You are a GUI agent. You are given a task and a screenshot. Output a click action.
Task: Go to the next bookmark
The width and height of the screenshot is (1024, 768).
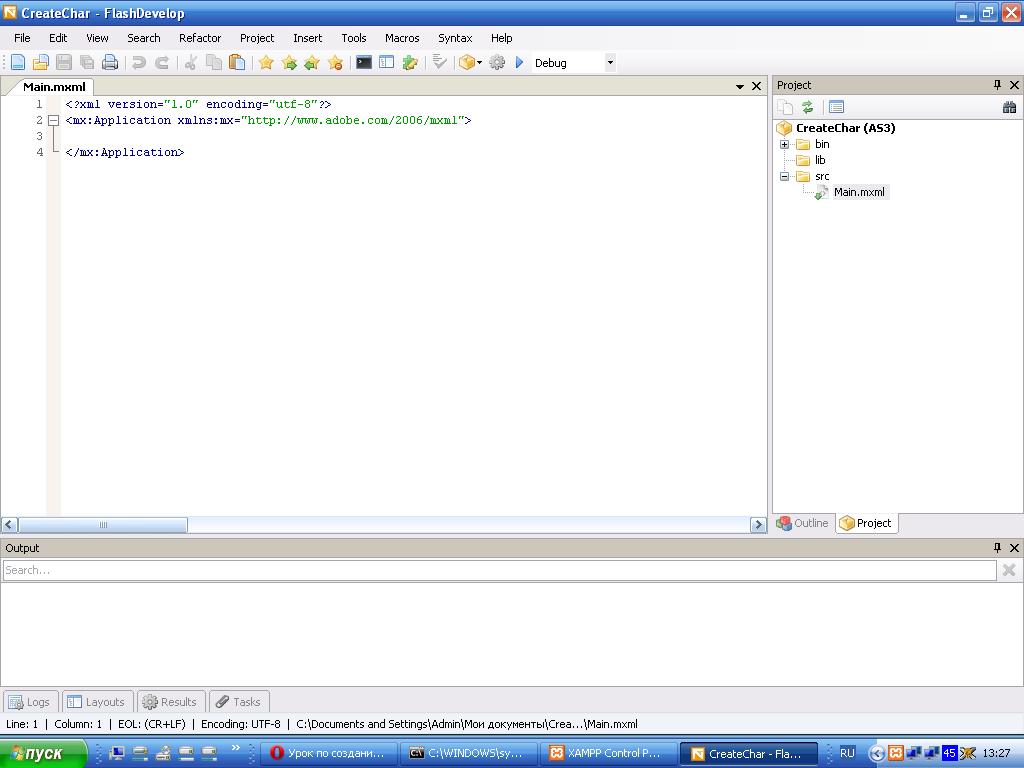pos(289,63)
